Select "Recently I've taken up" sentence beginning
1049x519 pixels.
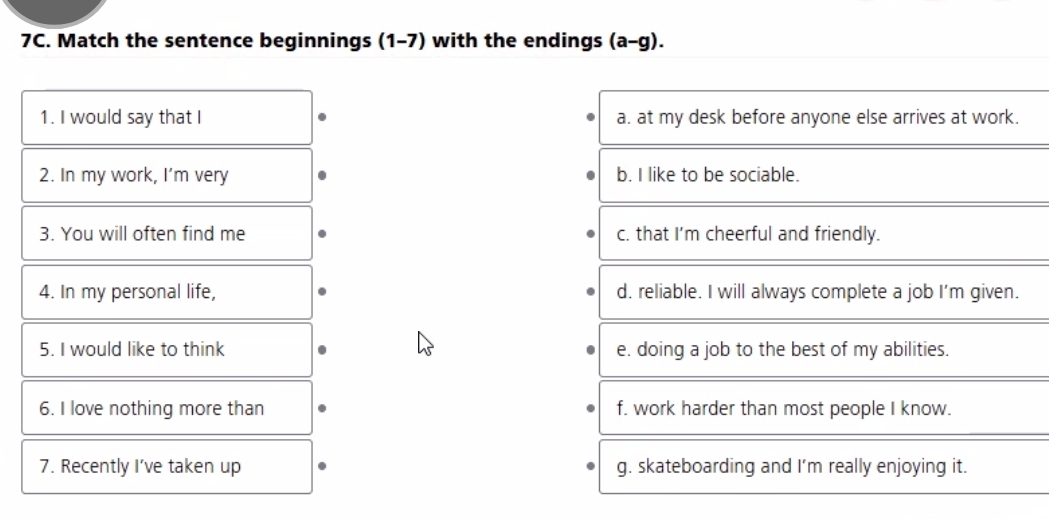(x=166, y=466)
